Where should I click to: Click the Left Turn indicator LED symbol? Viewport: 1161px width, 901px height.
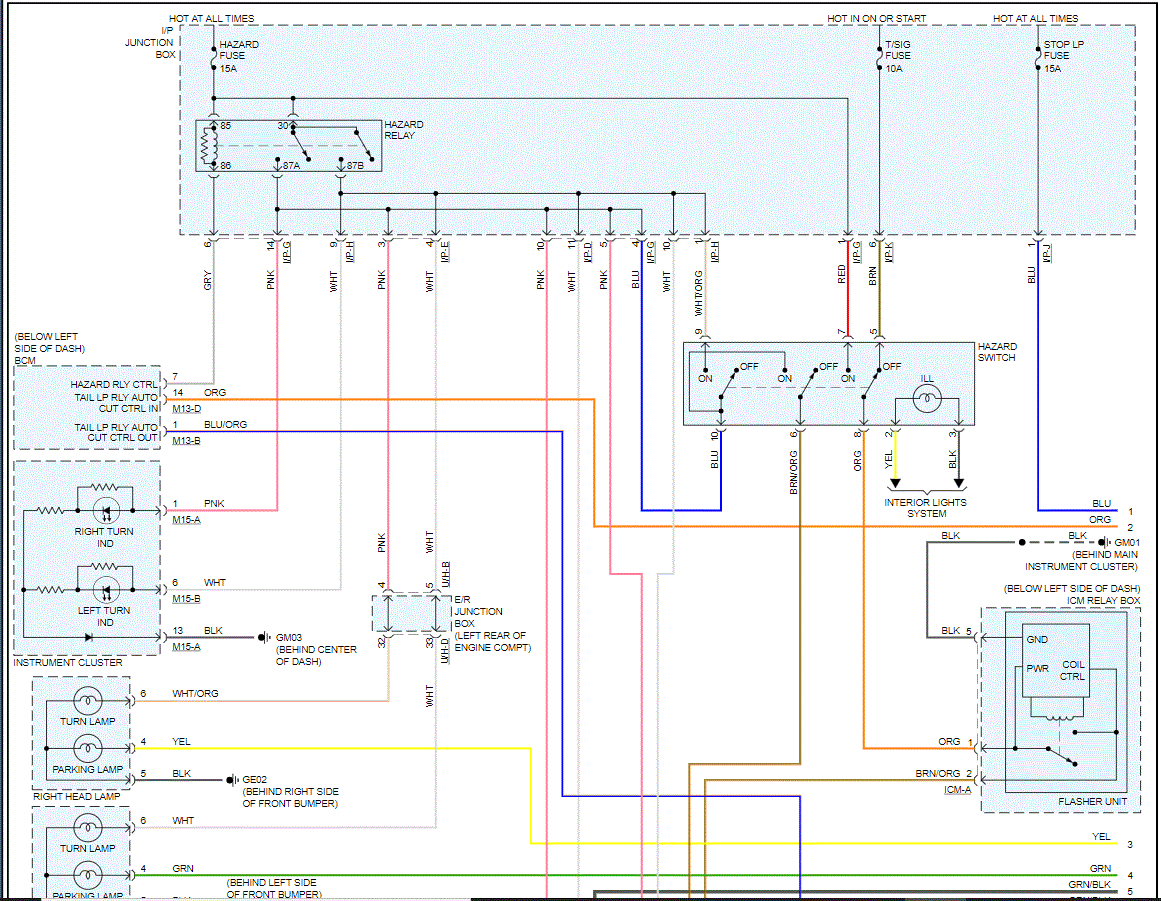(x=106, y=590)
